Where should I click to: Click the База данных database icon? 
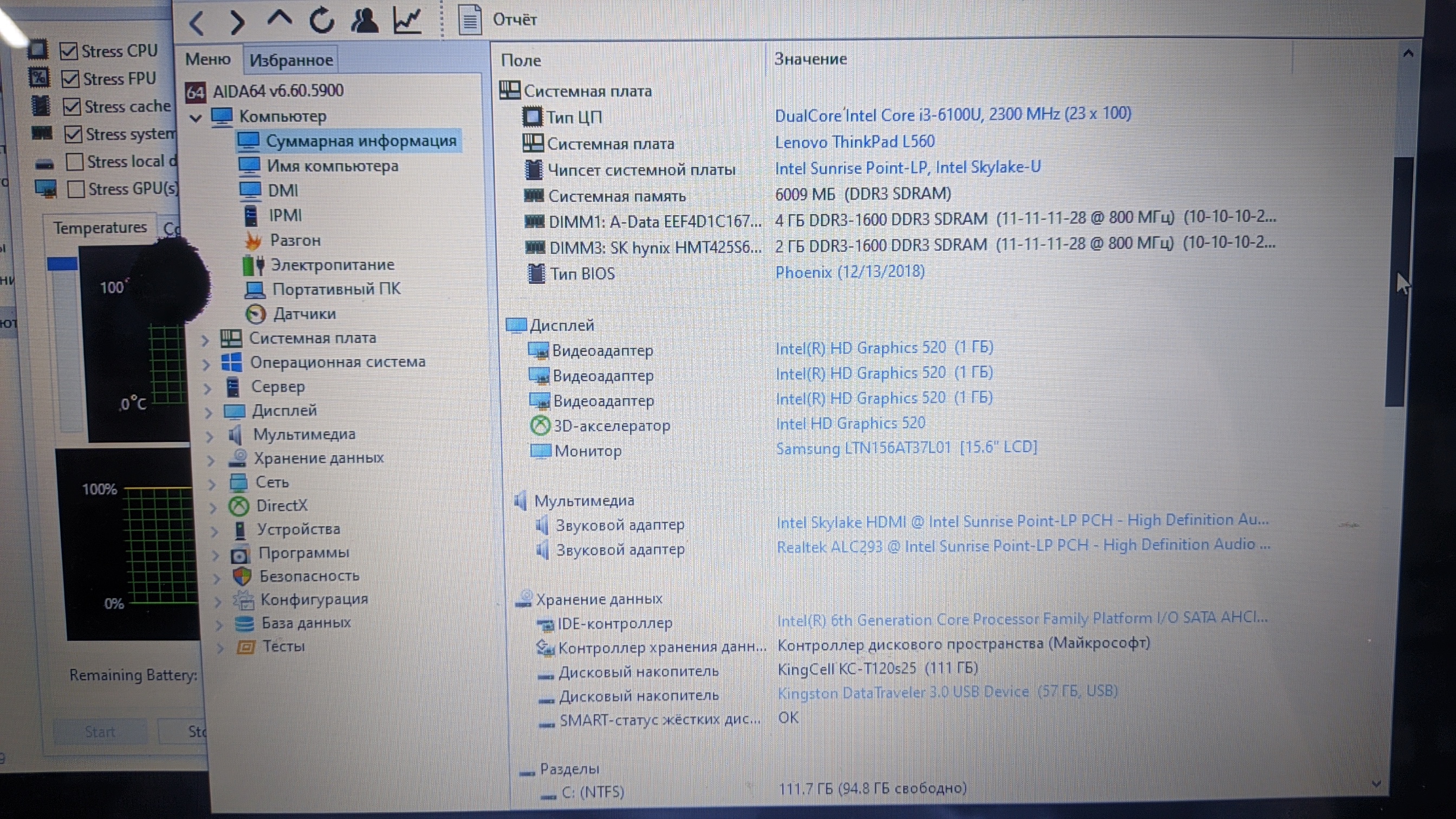point(244,623)
